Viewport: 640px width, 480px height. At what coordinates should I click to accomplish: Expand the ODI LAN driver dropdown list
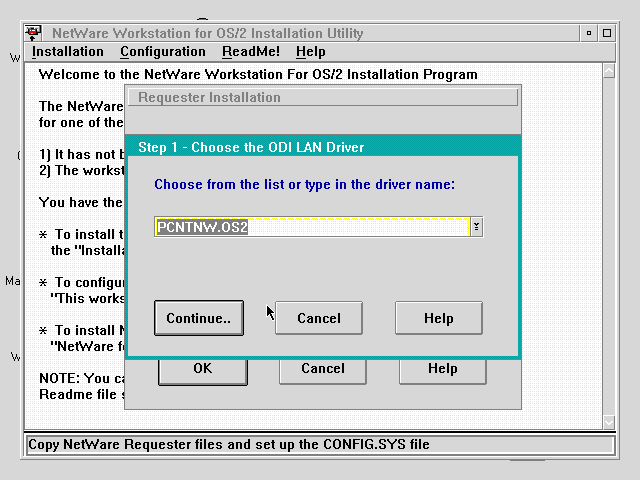coord(476,227)
